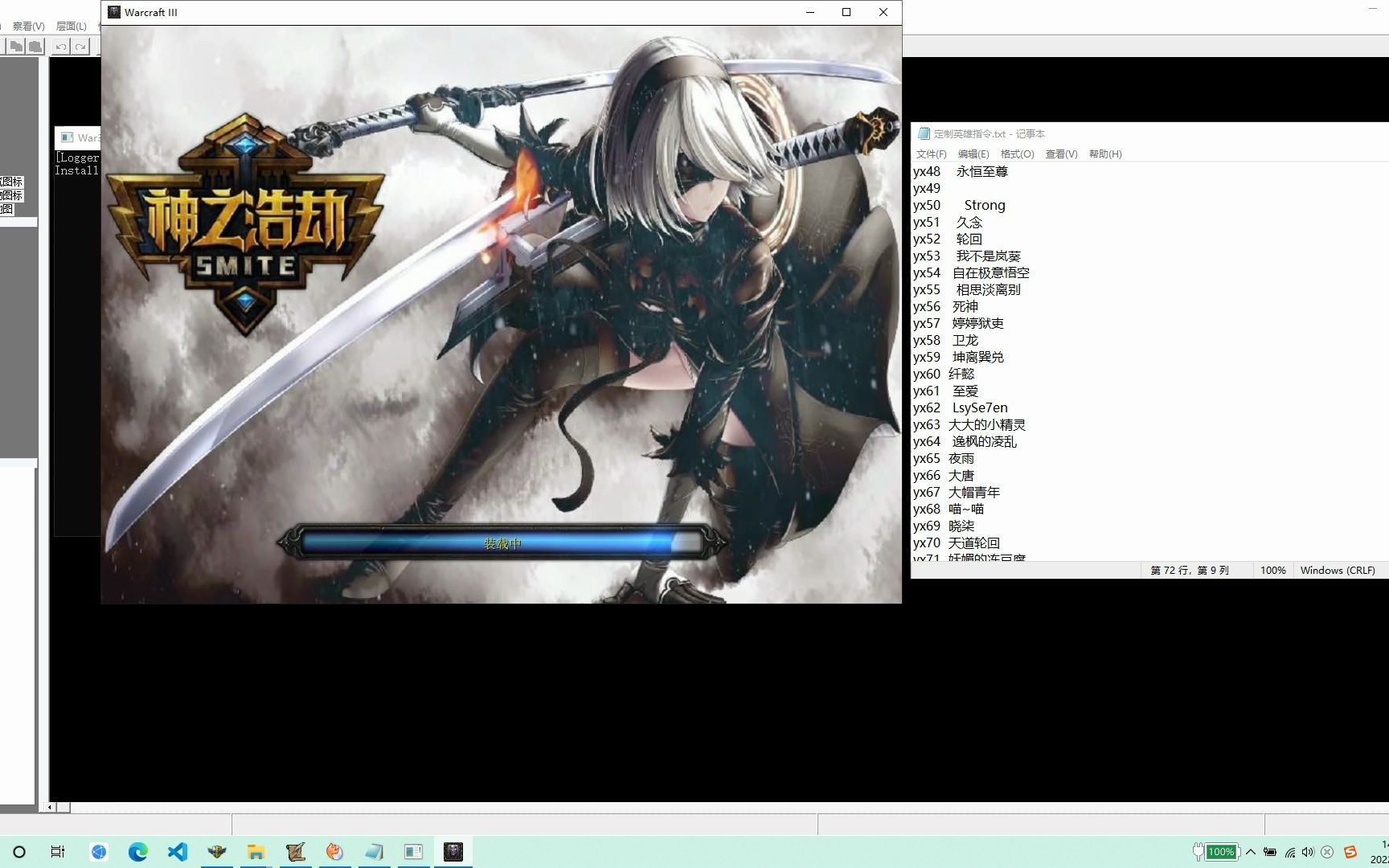The width and height of the screenshot is (1389, 868).
Task: Click the editor's horizontal scrollbar left arrow
Action: click(50, 807)
